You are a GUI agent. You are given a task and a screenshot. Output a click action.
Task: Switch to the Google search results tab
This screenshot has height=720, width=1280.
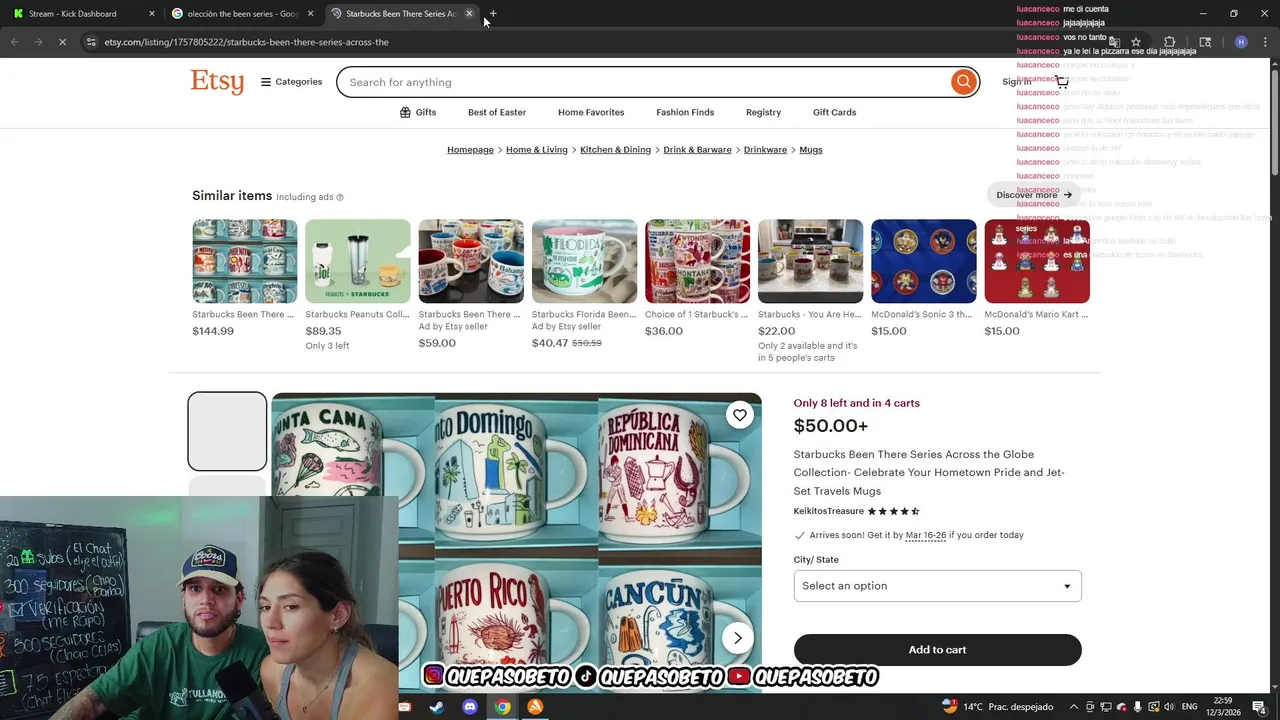point(243,14)
